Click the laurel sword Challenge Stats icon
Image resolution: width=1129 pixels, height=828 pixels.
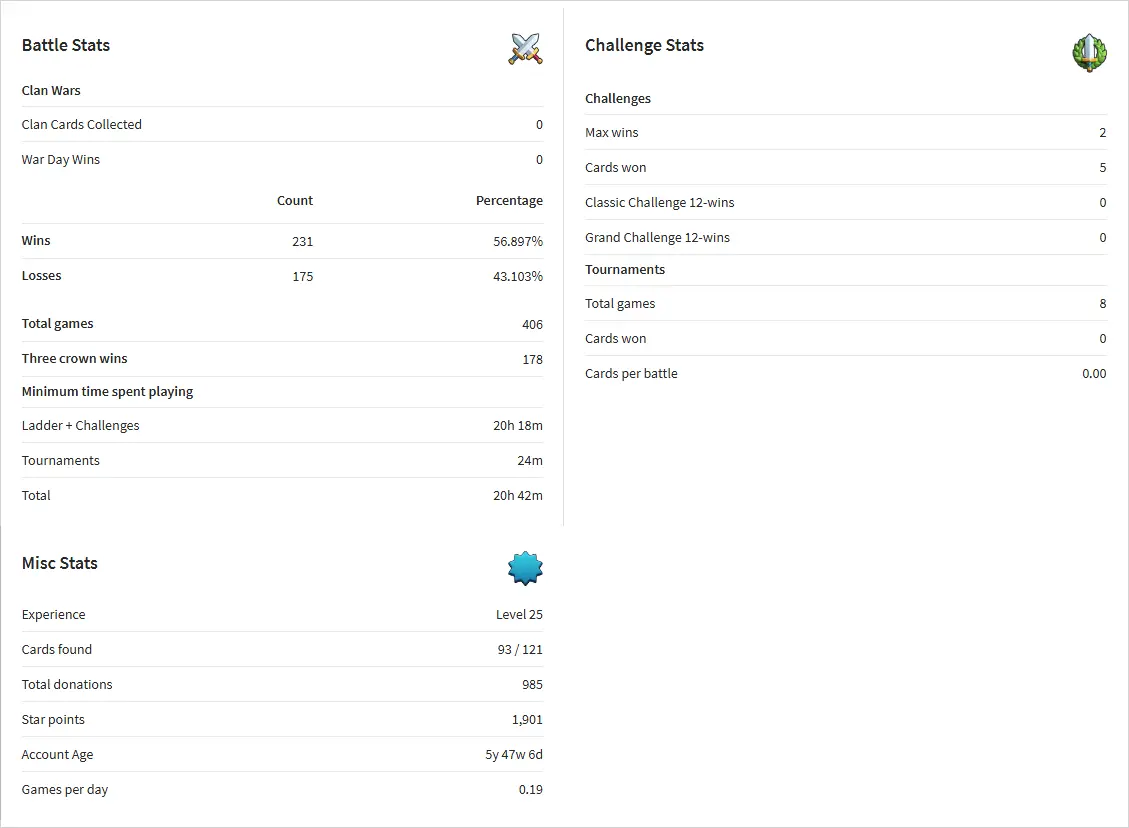point(1089,52)
